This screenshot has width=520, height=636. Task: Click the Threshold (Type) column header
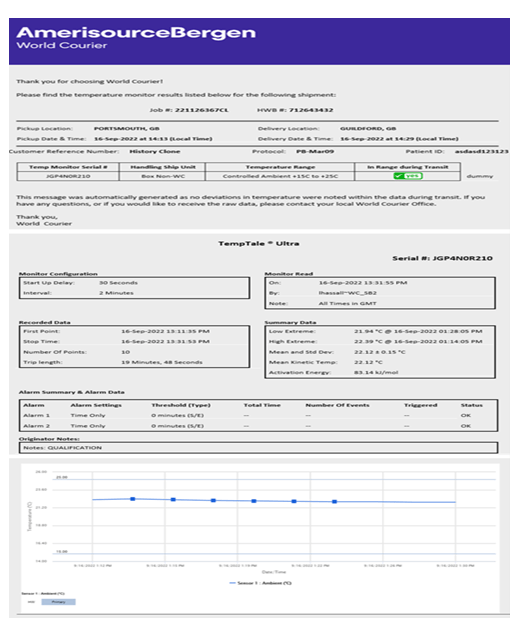pos(181,405)
